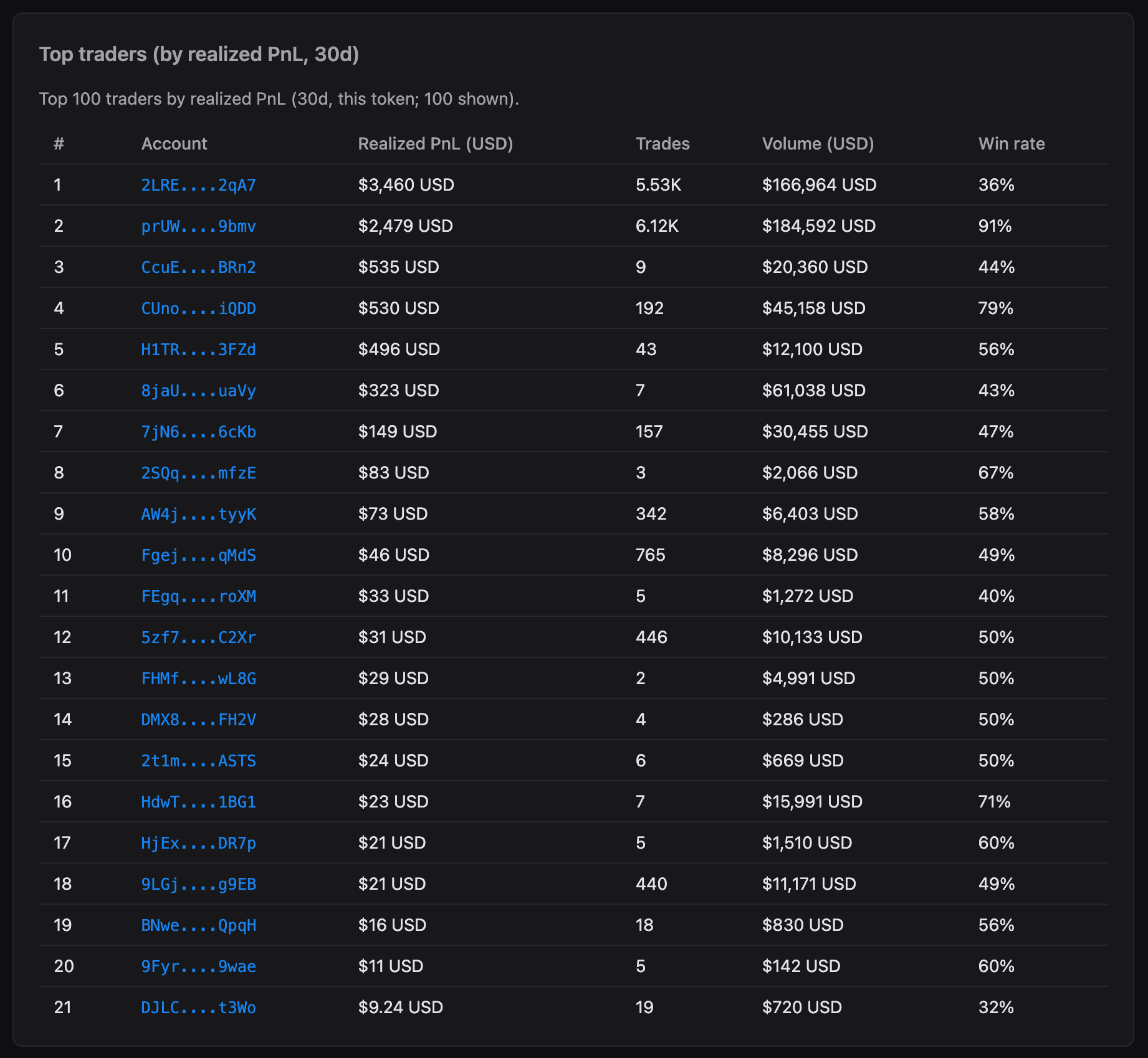The width and height of the screenshot is (1148, 1058).
Task: Open account link FEgq....roXM
Action: [x=198, y=596]
